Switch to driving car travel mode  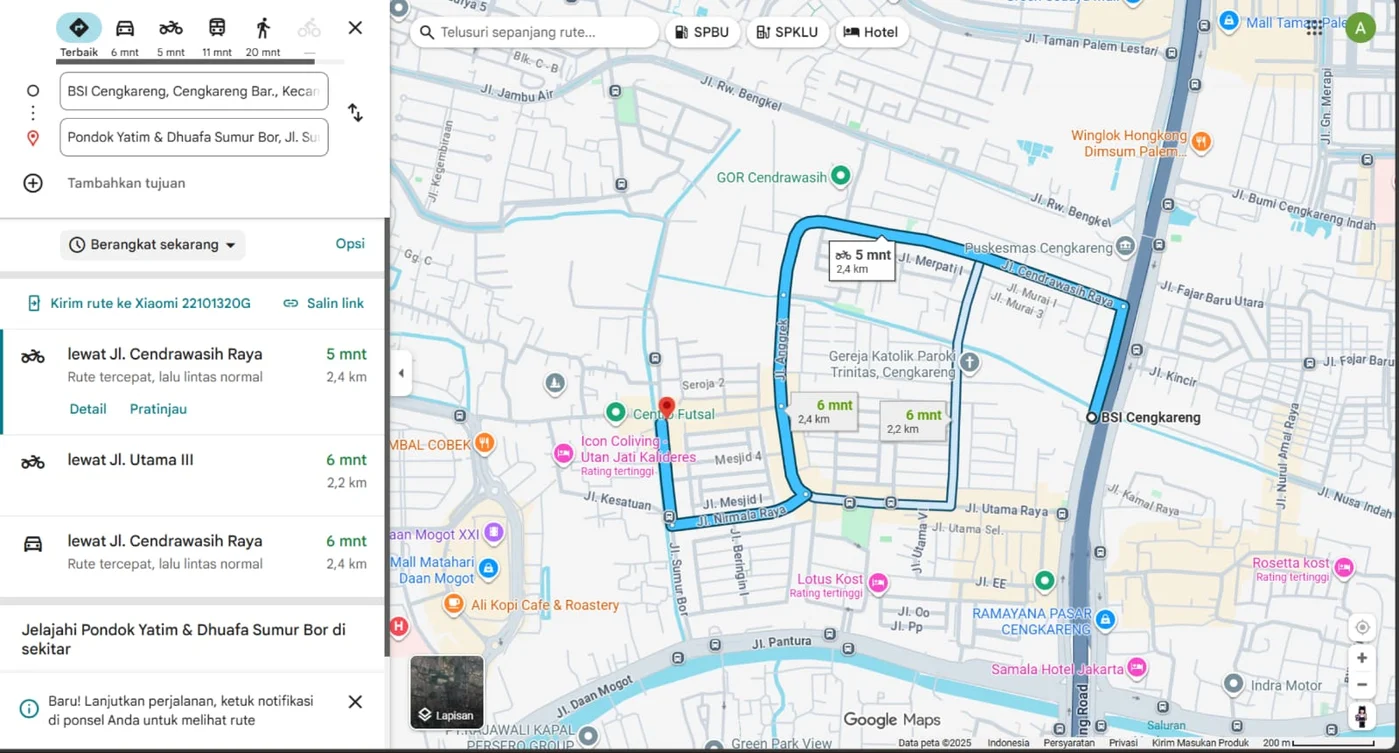pyautogui.click(x=125, y=35)
